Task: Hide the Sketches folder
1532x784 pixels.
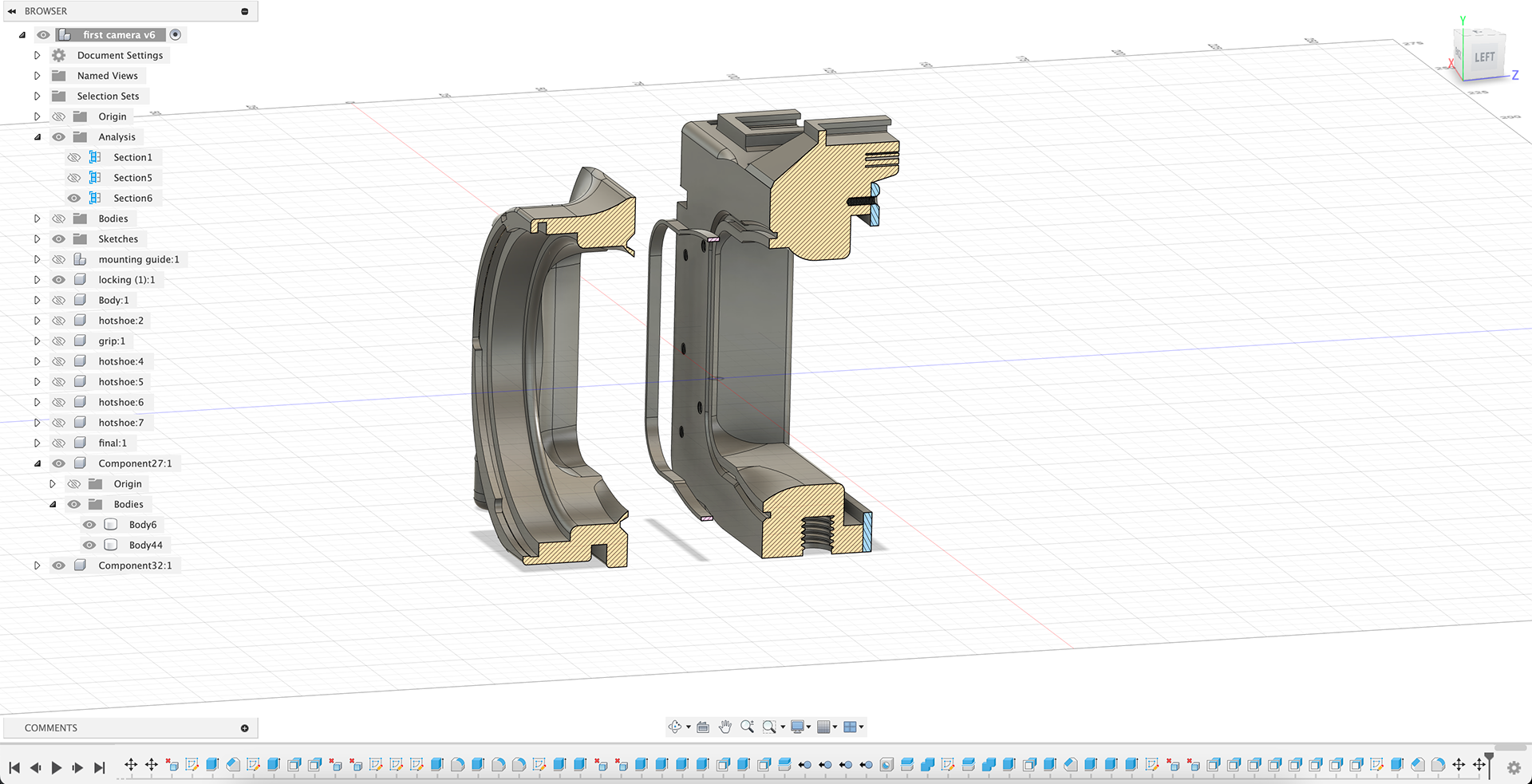Action: point(59,239)
